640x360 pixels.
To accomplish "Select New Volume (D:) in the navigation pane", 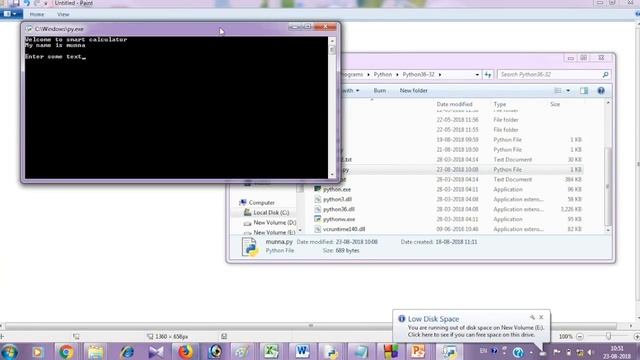I will 274,222.
